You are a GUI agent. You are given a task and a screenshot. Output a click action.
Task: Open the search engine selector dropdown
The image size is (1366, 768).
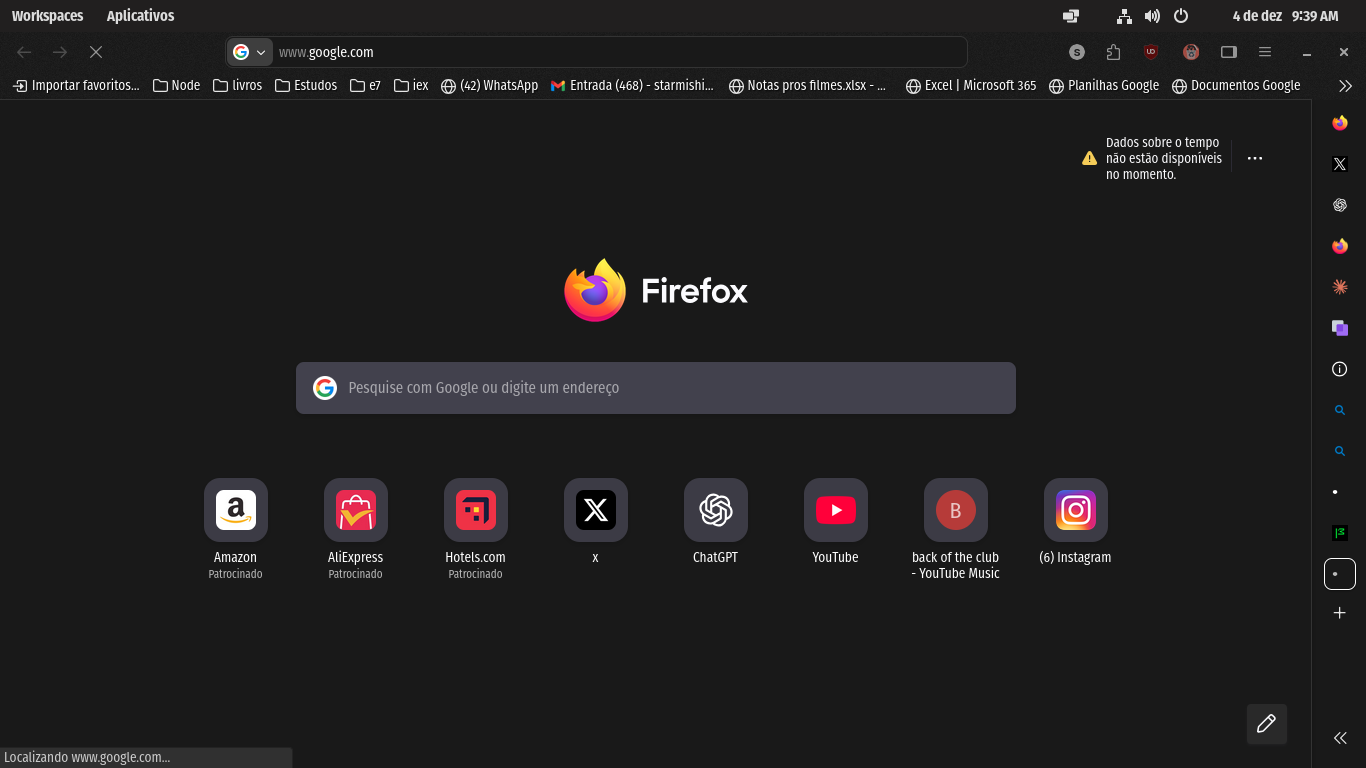click(x=250, y=52)
